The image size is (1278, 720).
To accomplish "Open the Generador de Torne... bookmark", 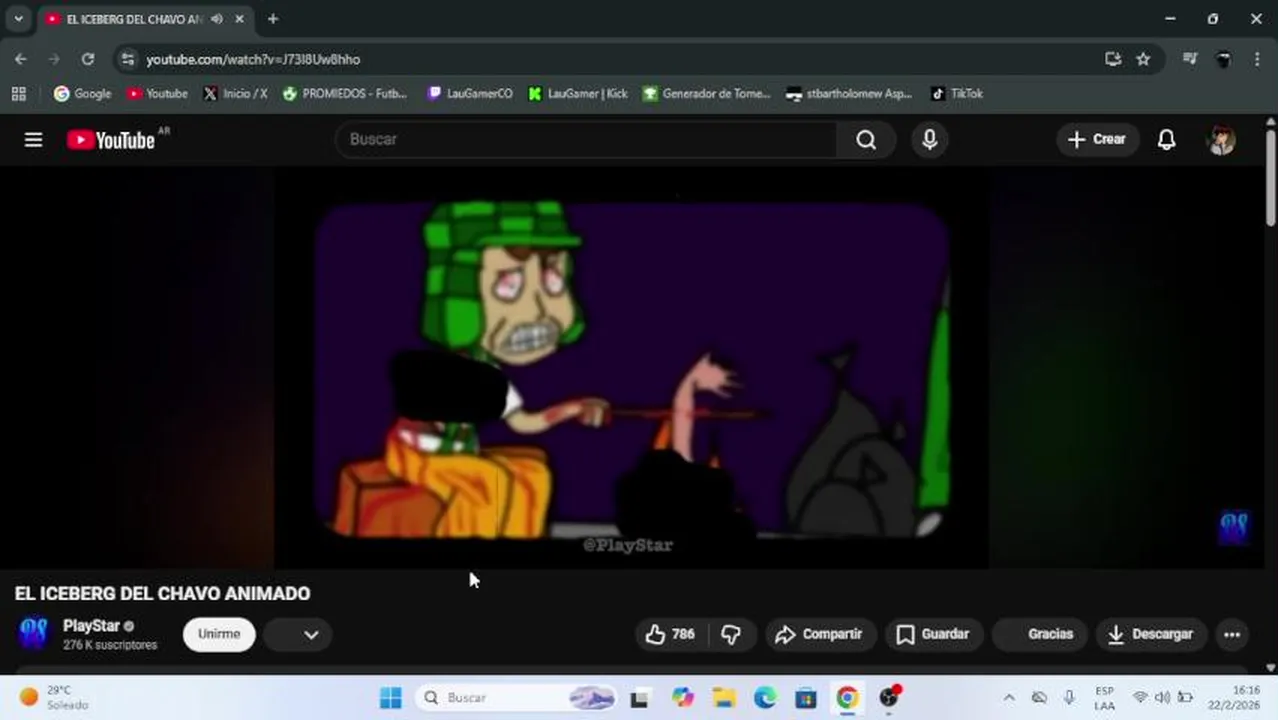I will click(x=707, y=93).
